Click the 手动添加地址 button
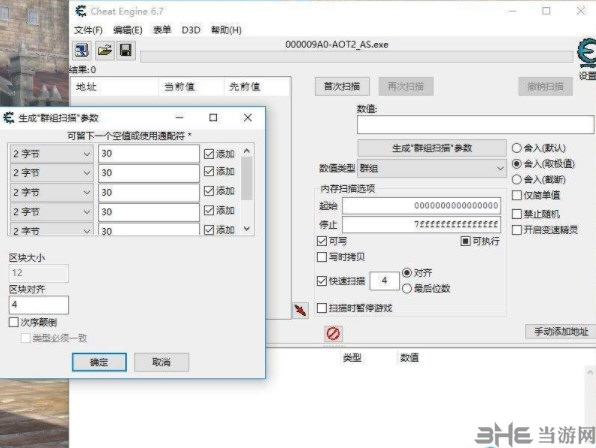This screenshot has height=448, width=596. coord(560,332)
